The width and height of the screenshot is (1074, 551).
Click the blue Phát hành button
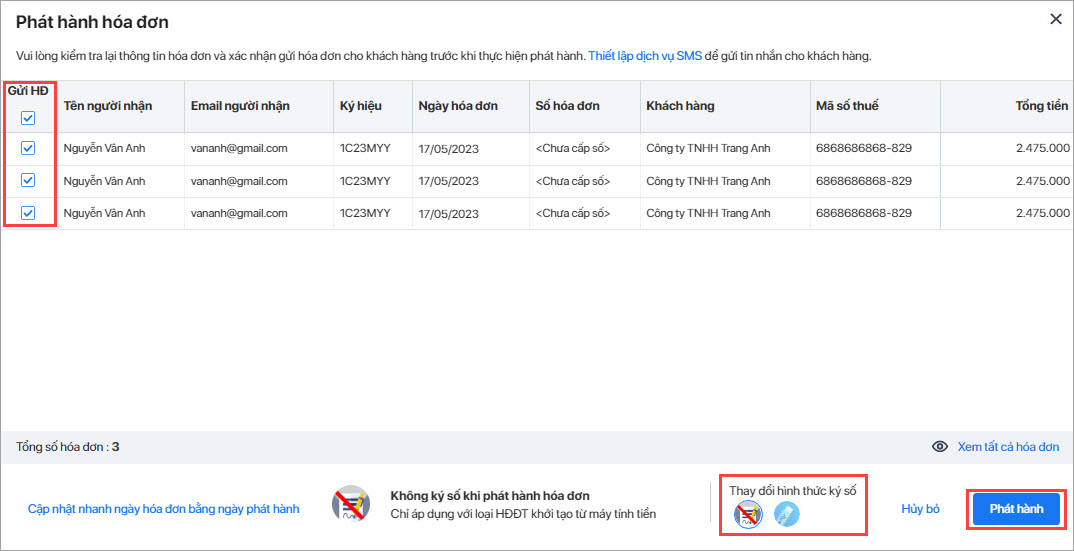(1016, 509)
